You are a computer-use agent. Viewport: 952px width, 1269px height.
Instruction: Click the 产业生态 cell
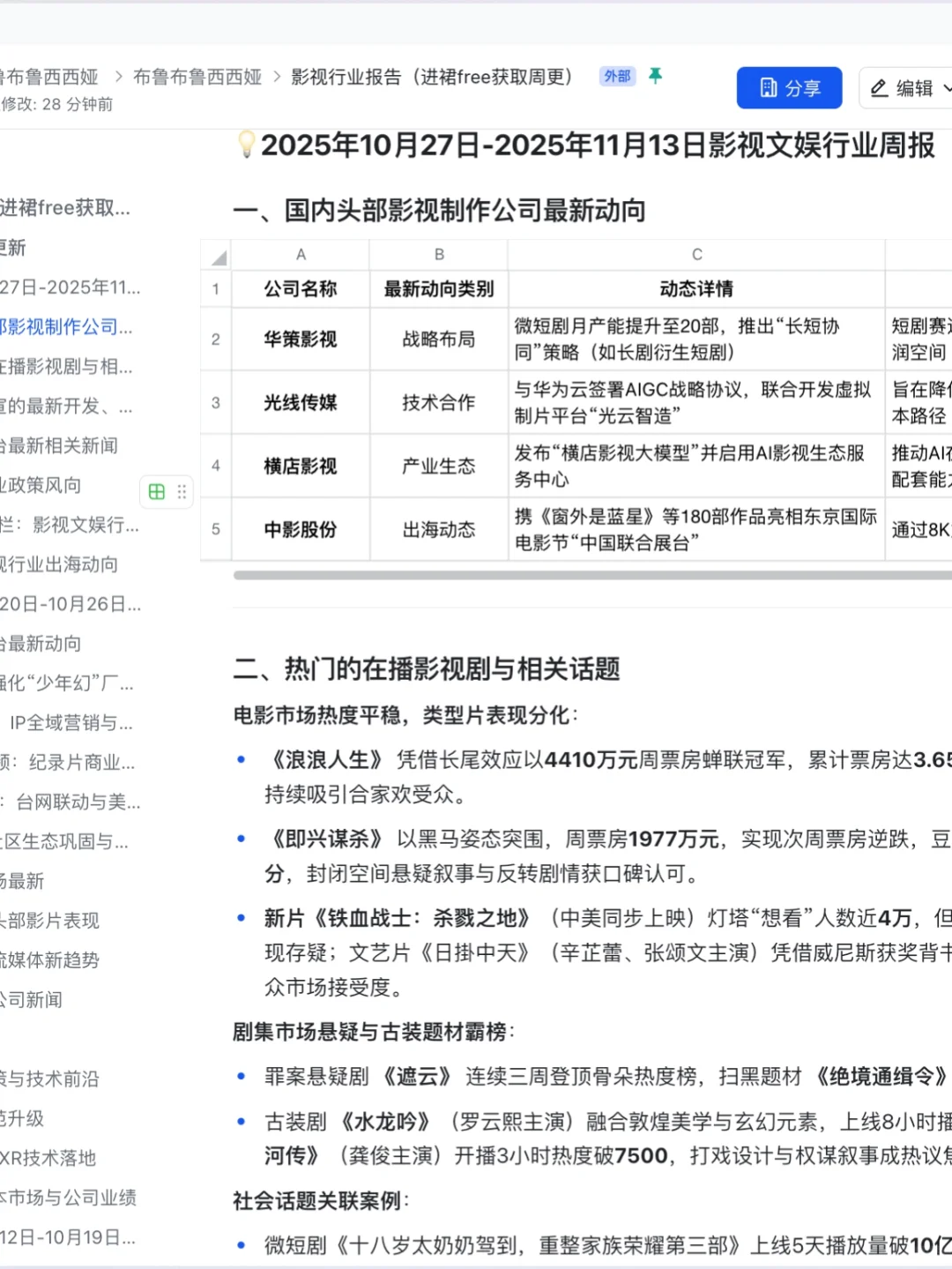coord(439,466)
